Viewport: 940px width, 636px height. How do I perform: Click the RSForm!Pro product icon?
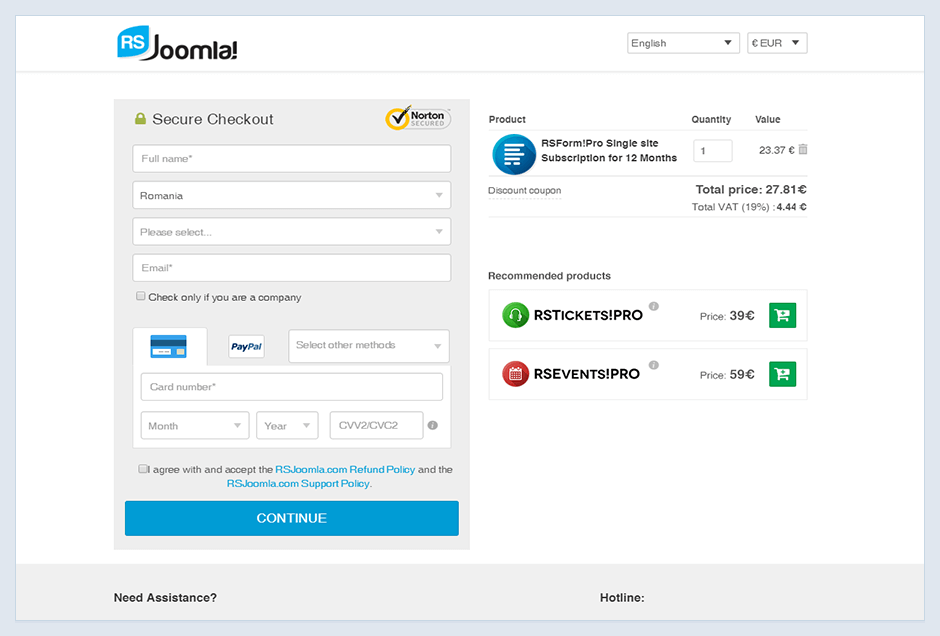514,154
